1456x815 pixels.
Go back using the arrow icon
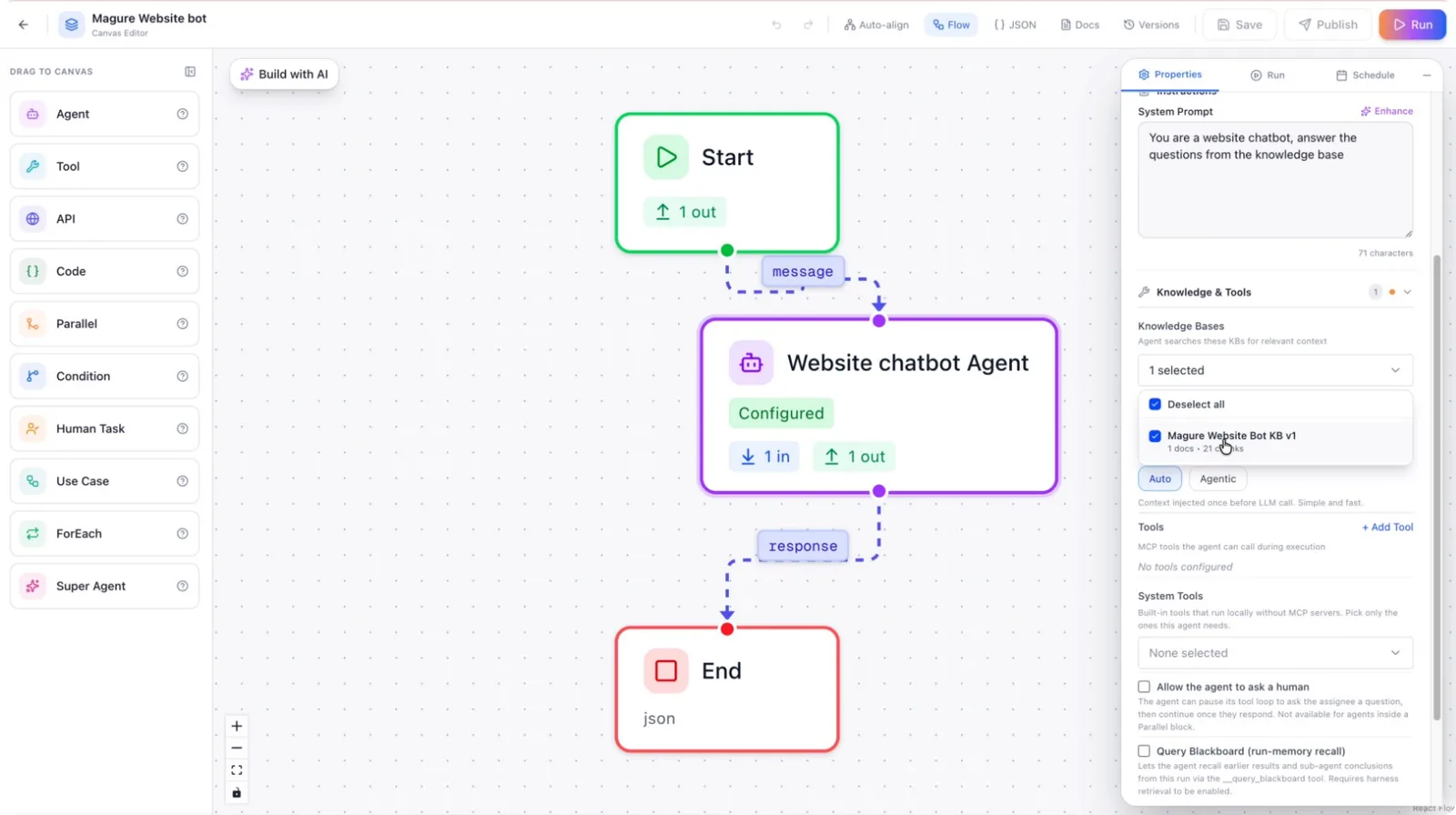tap(24, 25)
